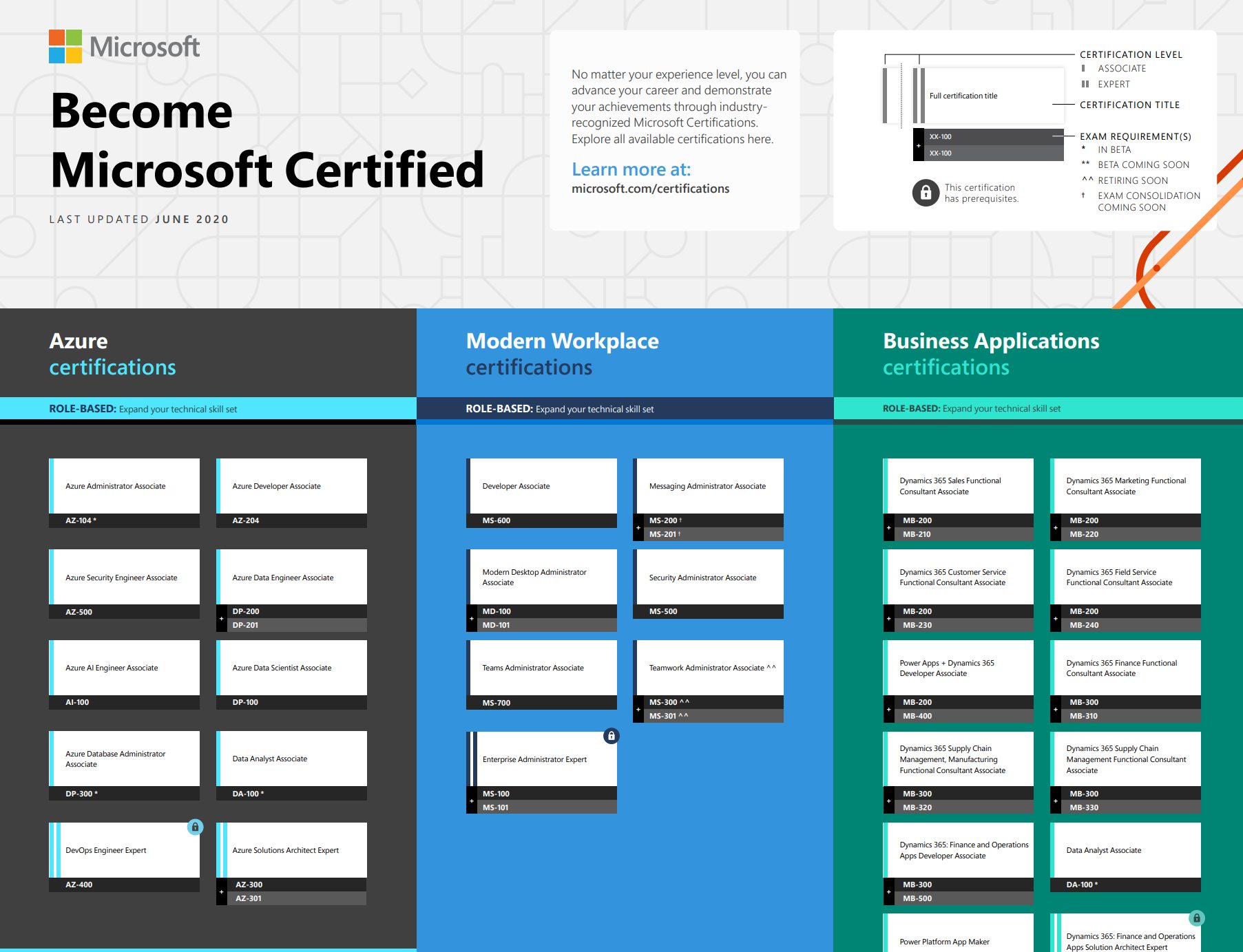Click the "Learn more at:" text

click(631, 169)
